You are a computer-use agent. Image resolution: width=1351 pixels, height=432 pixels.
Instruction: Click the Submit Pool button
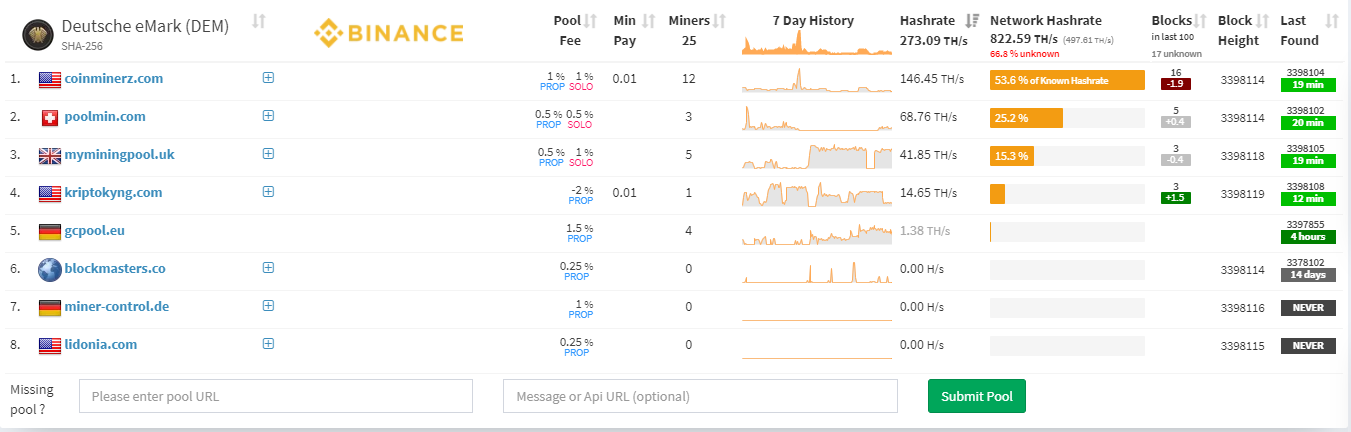pyautogui.click(x=977, y=396)
